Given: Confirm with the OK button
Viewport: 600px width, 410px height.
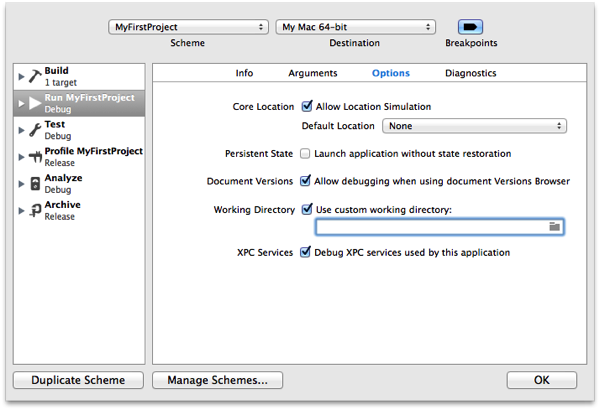Looking at the screenshot, I should pos(541,380).
